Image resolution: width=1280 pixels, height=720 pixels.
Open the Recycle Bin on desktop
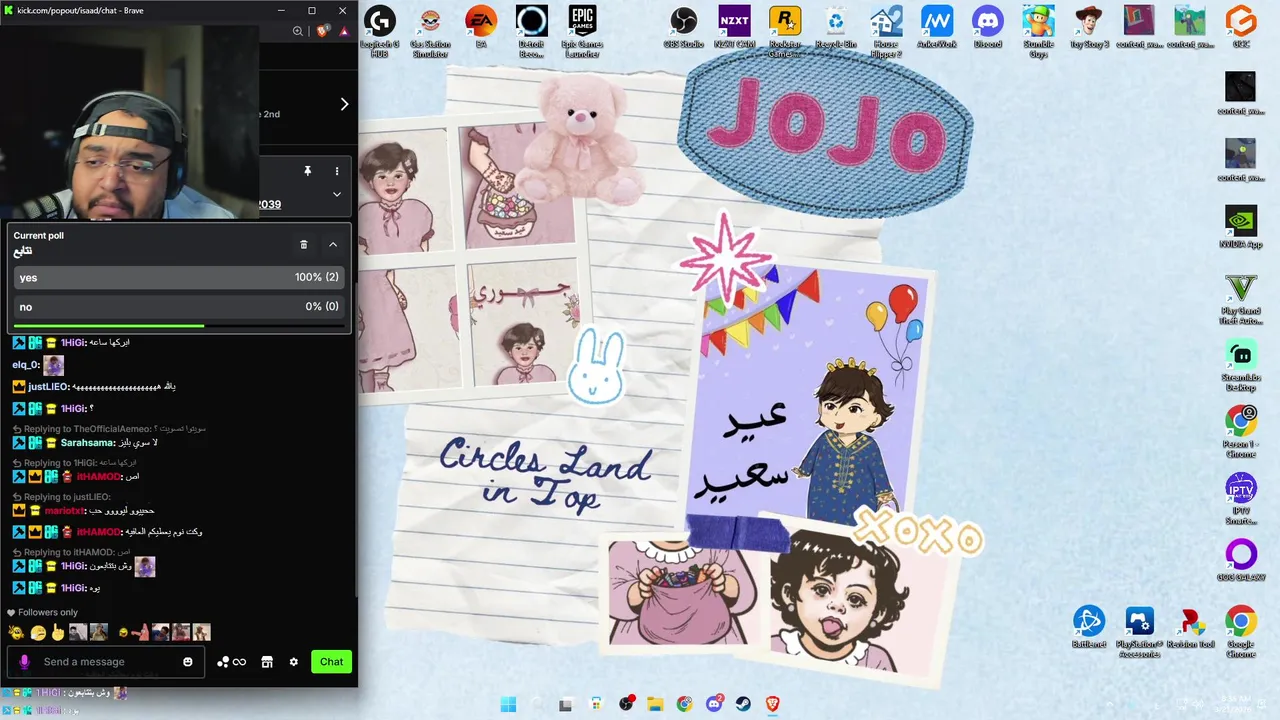836,27
